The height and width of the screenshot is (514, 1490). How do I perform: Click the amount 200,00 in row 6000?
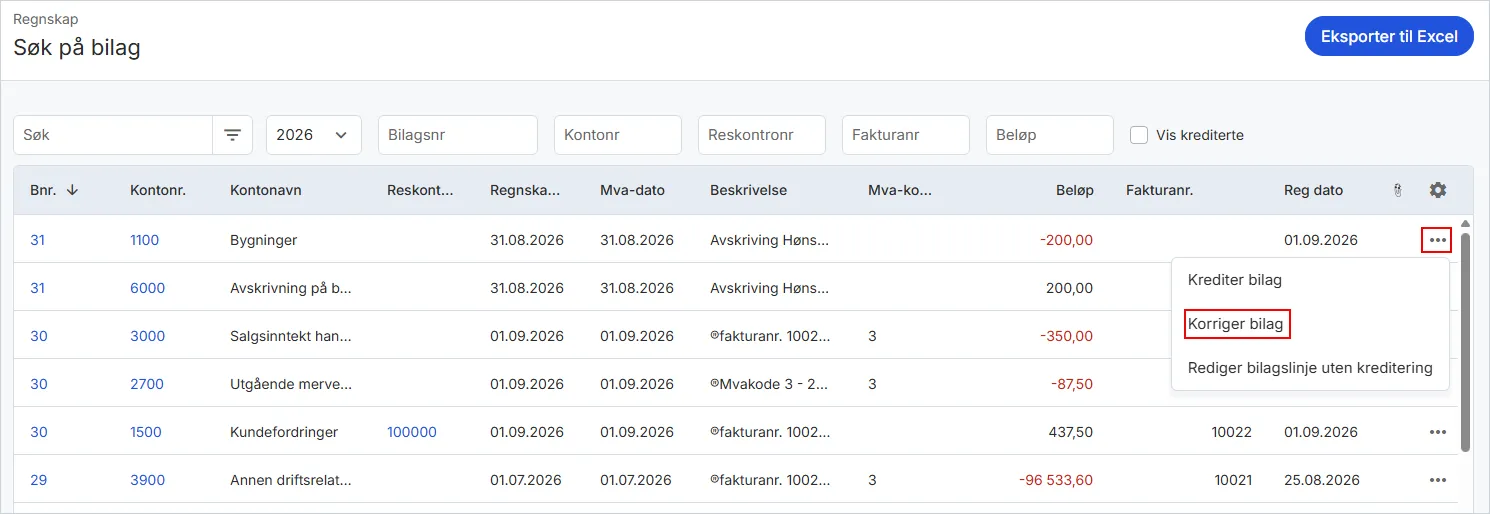pos(1070,288)
